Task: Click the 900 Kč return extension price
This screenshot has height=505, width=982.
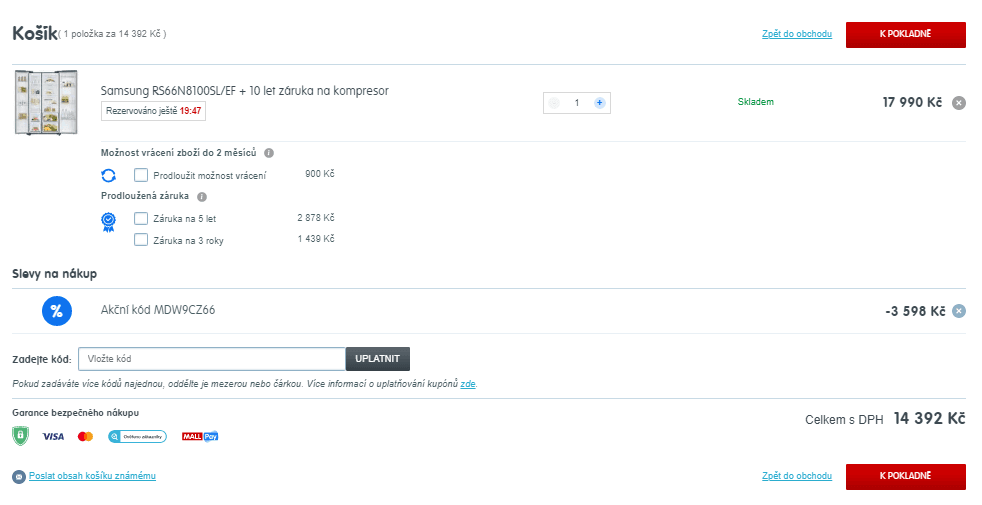Action: click(x=319, y=174)
